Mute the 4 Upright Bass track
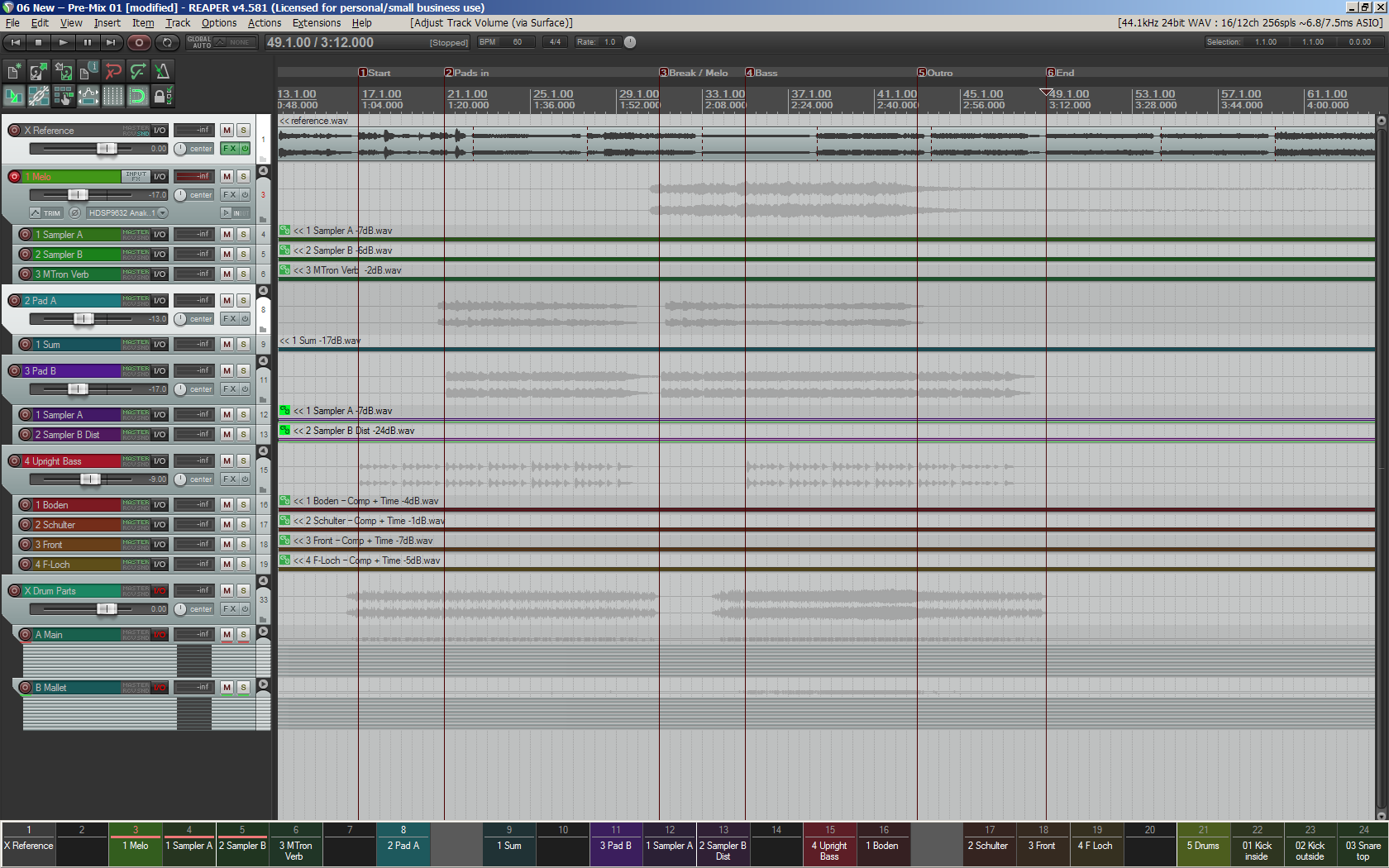Screen dimensions: 1389x868 click(227, 460)
